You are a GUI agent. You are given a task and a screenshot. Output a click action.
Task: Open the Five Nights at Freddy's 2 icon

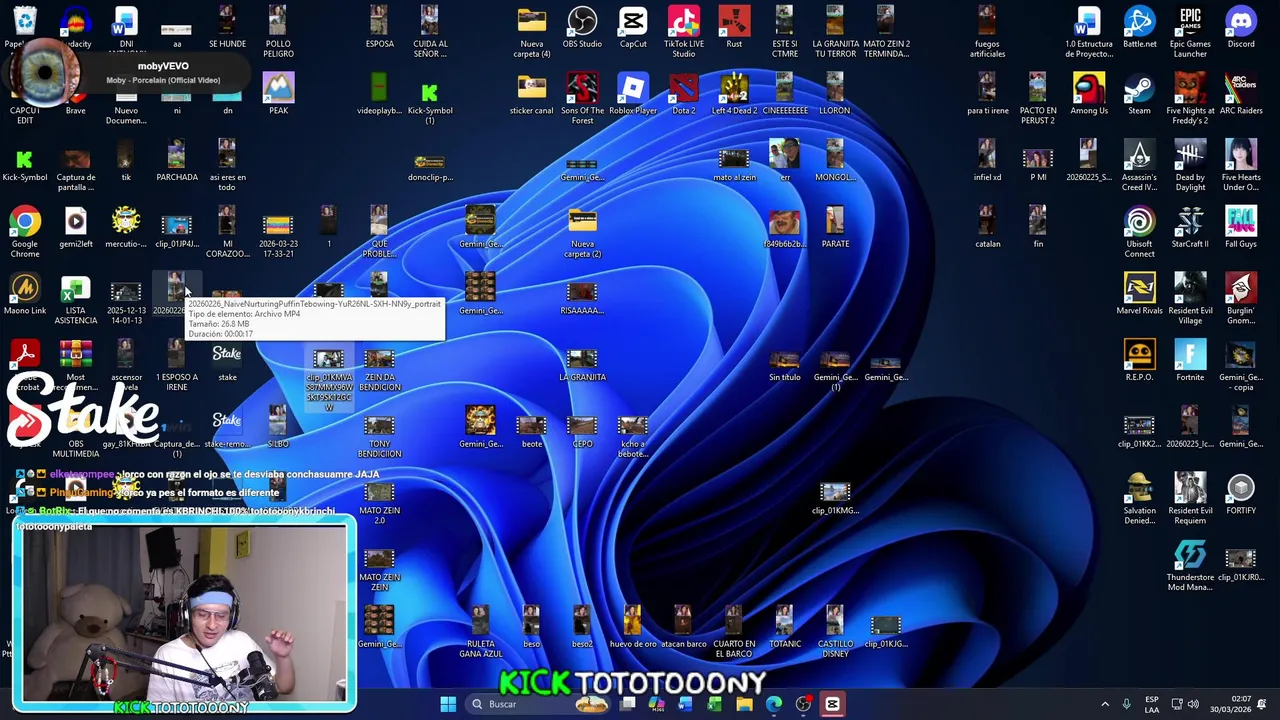1190,98
